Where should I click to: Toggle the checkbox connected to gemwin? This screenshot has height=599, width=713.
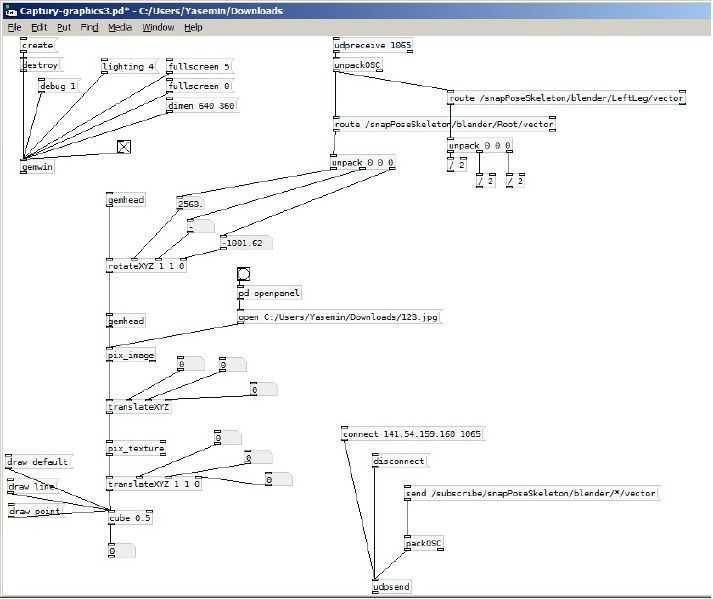pos(124,147)
